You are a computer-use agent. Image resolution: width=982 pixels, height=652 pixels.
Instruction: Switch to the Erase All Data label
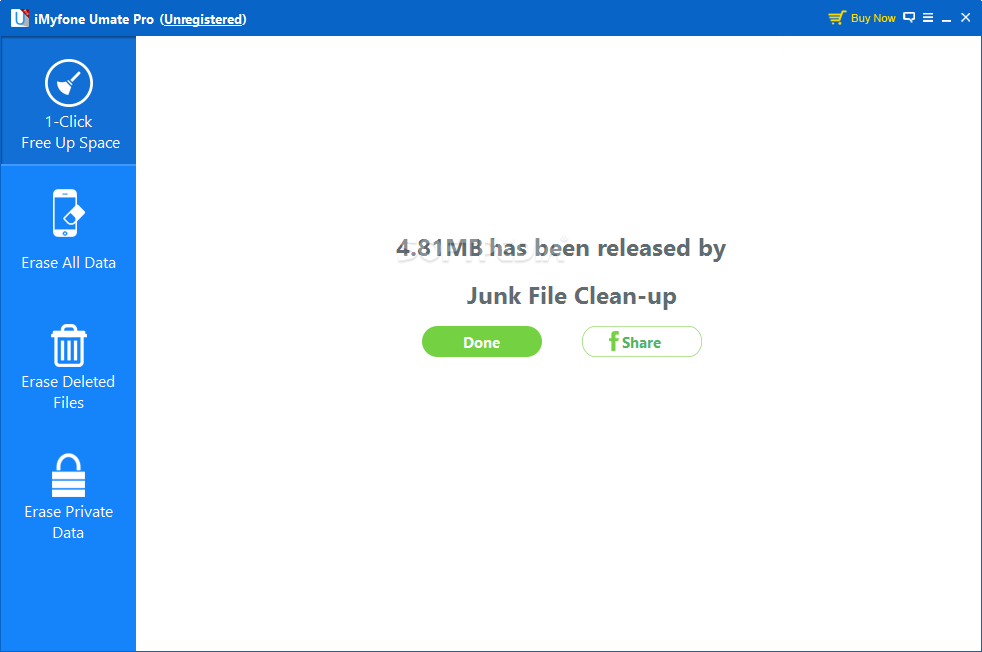[x=68, y=262]
